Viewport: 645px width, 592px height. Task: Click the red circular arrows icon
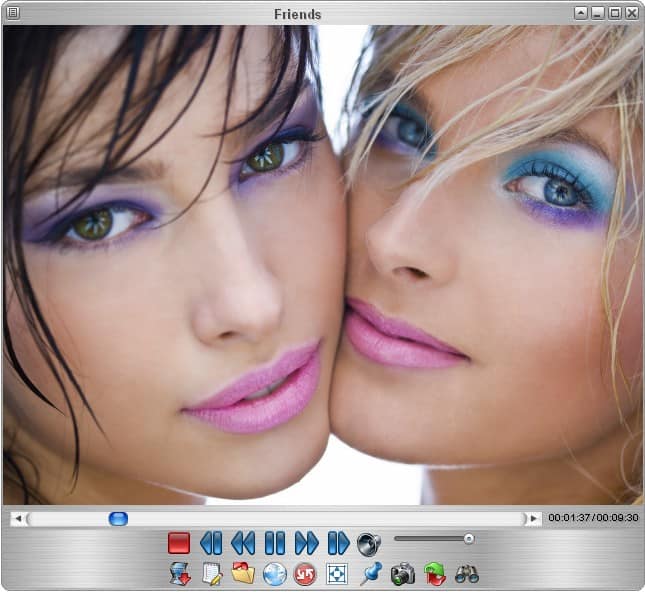pyautogui.click(x=305, y=574)
